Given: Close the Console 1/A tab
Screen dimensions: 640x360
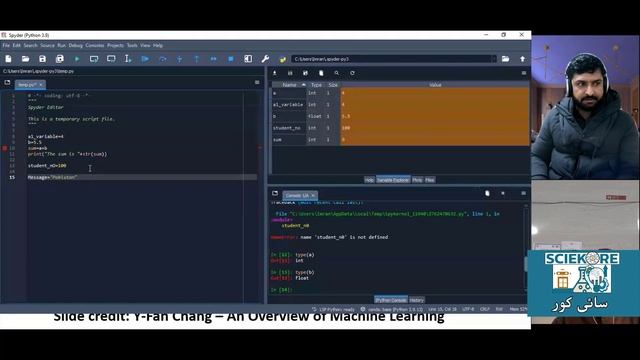Looking at the screenshot, I should tap(313, 196).
